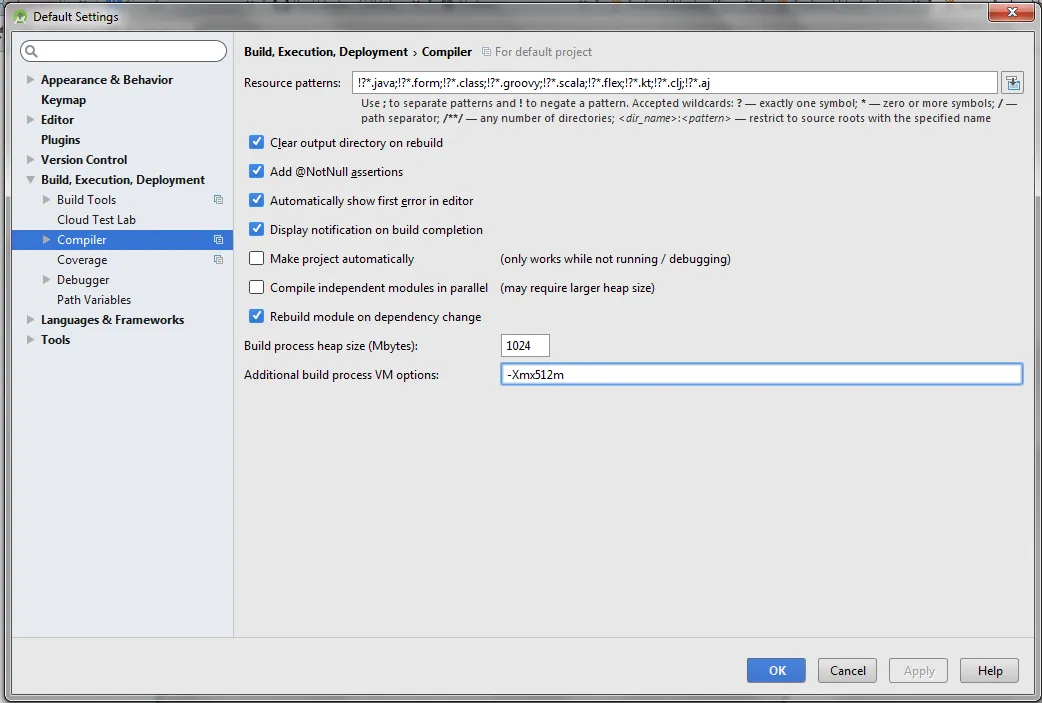Click the Apply button
Screen dimensions: 1042x703
918,670
